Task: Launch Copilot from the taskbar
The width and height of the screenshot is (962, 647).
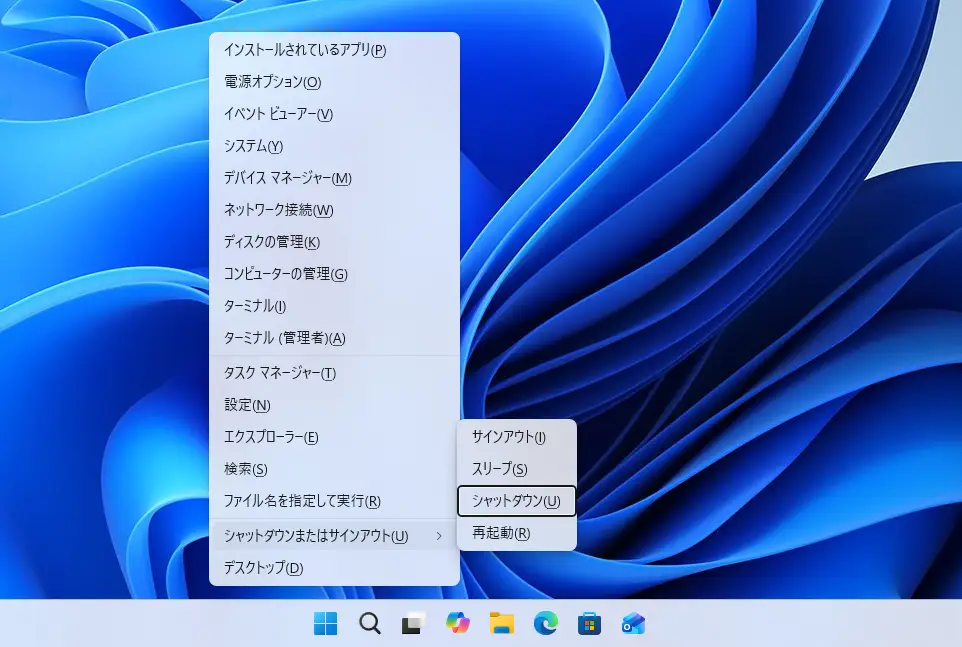Action: (x=457, y=623)
